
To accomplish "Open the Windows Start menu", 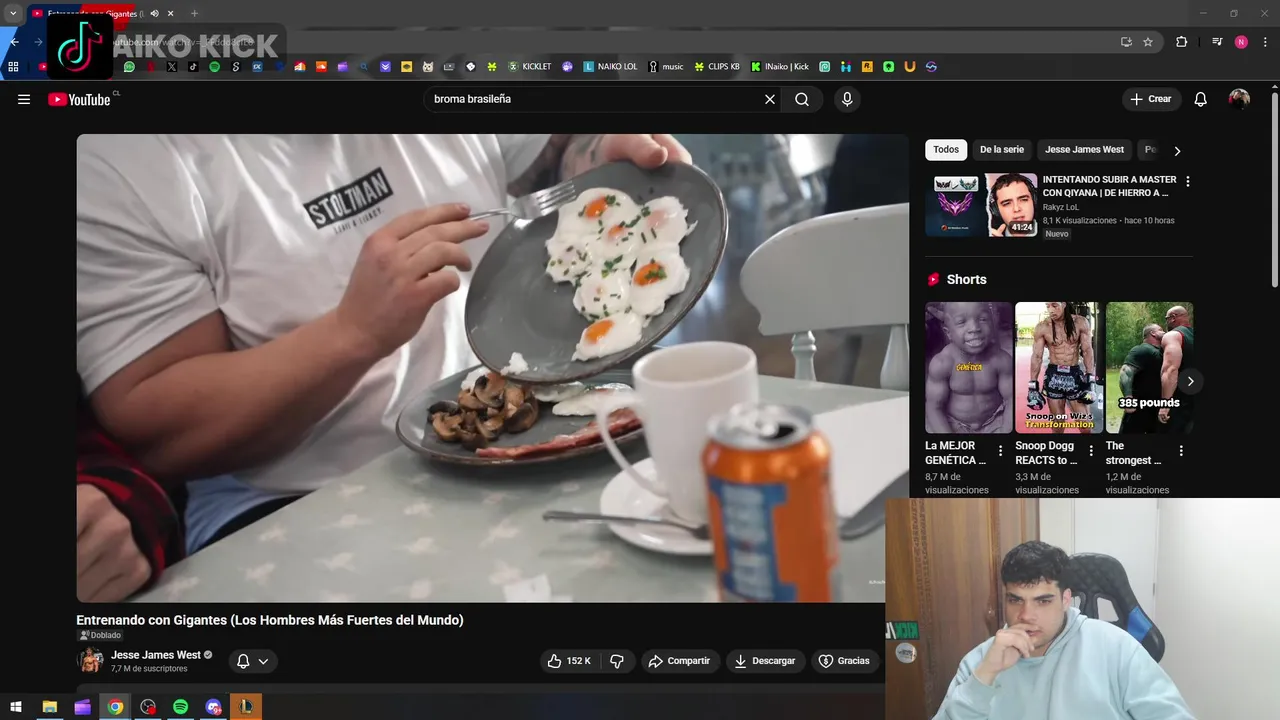I will [16, 707].
